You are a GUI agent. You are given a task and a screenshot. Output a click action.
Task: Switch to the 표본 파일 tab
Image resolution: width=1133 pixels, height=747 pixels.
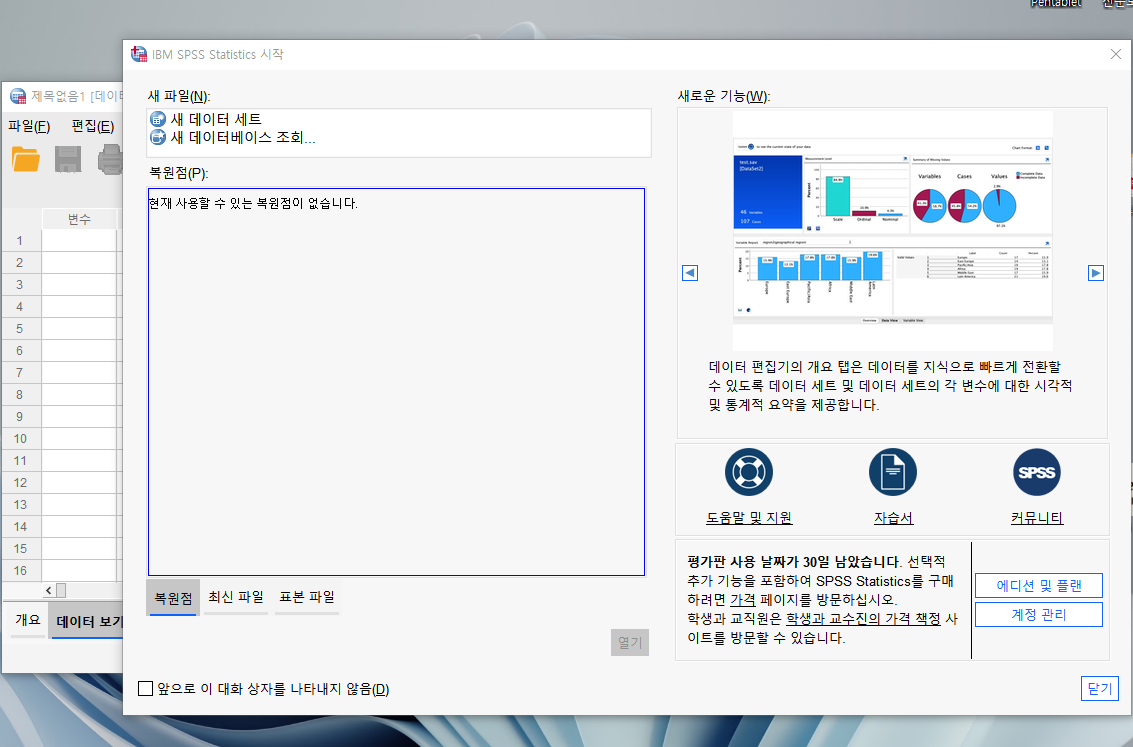pos(307,597)
